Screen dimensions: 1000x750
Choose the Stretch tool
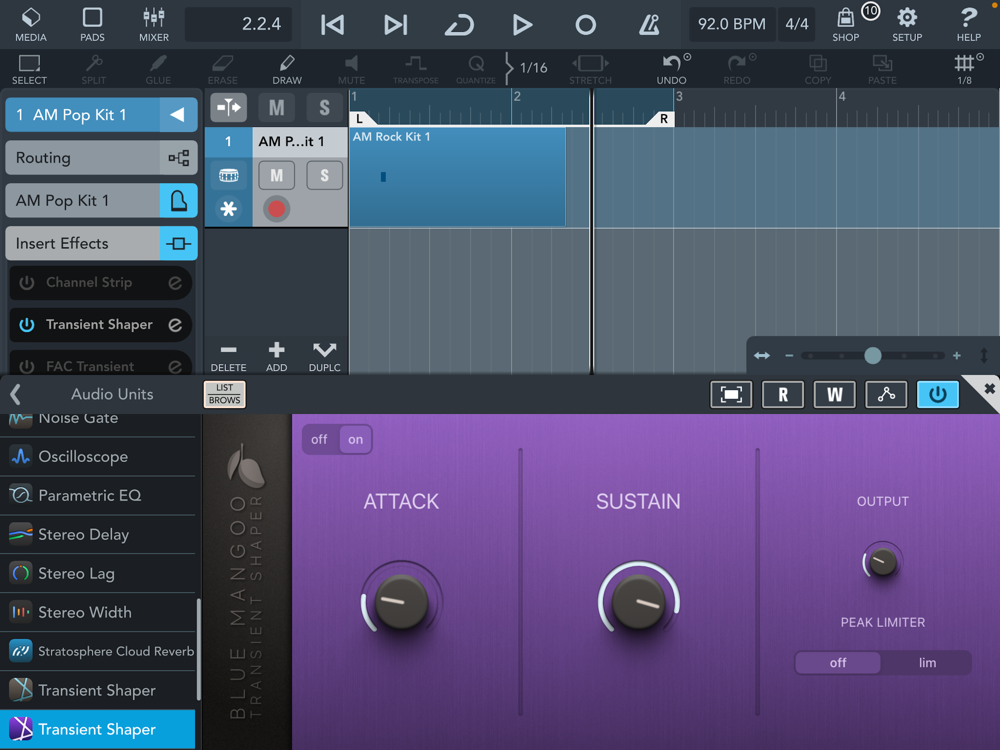pyautogui.click(x=591, y=70)
